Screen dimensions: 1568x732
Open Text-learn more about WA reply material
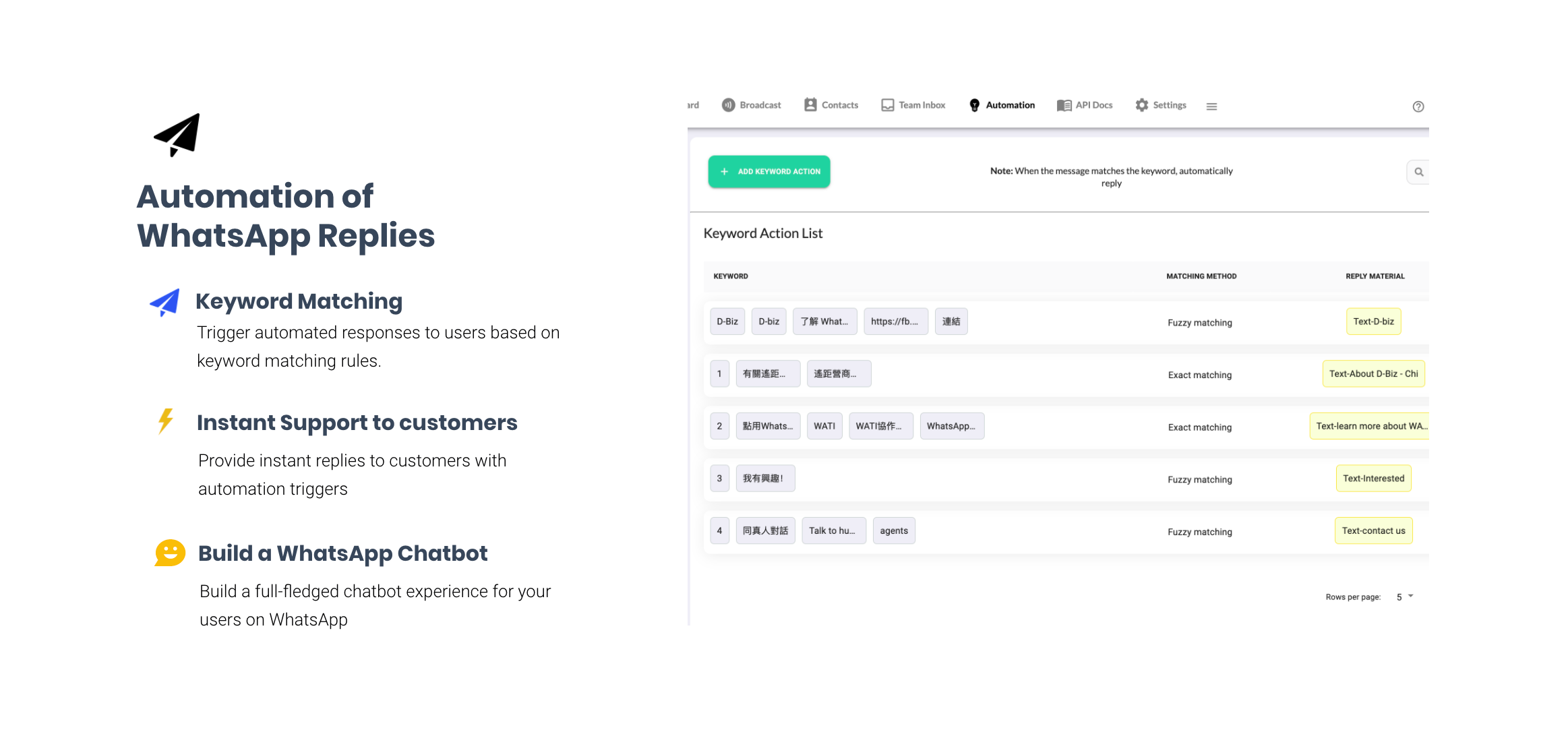pyautogui.click(x=1369, y=426)
